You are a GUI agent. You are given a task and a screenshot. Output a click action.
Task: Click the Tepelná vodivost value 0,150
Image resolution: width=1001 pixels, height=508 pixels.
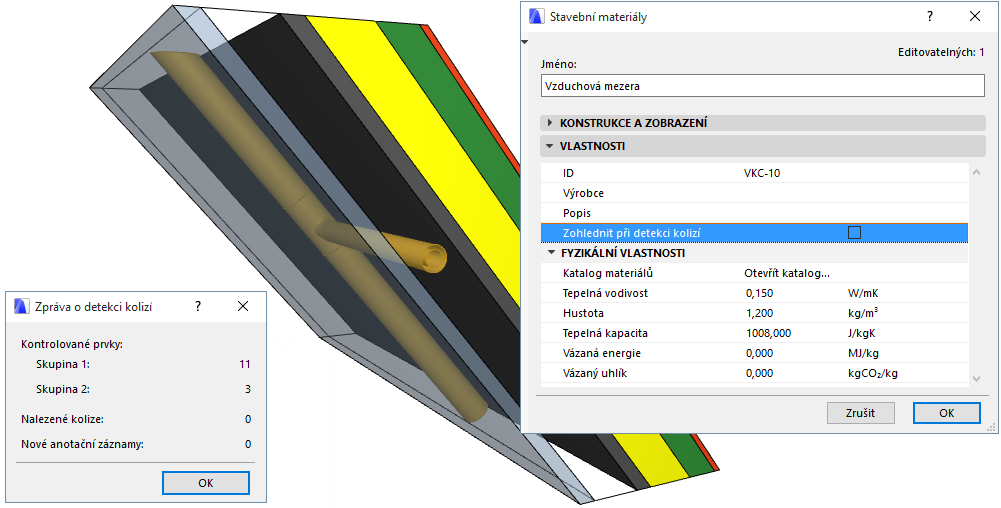point(759,294)
